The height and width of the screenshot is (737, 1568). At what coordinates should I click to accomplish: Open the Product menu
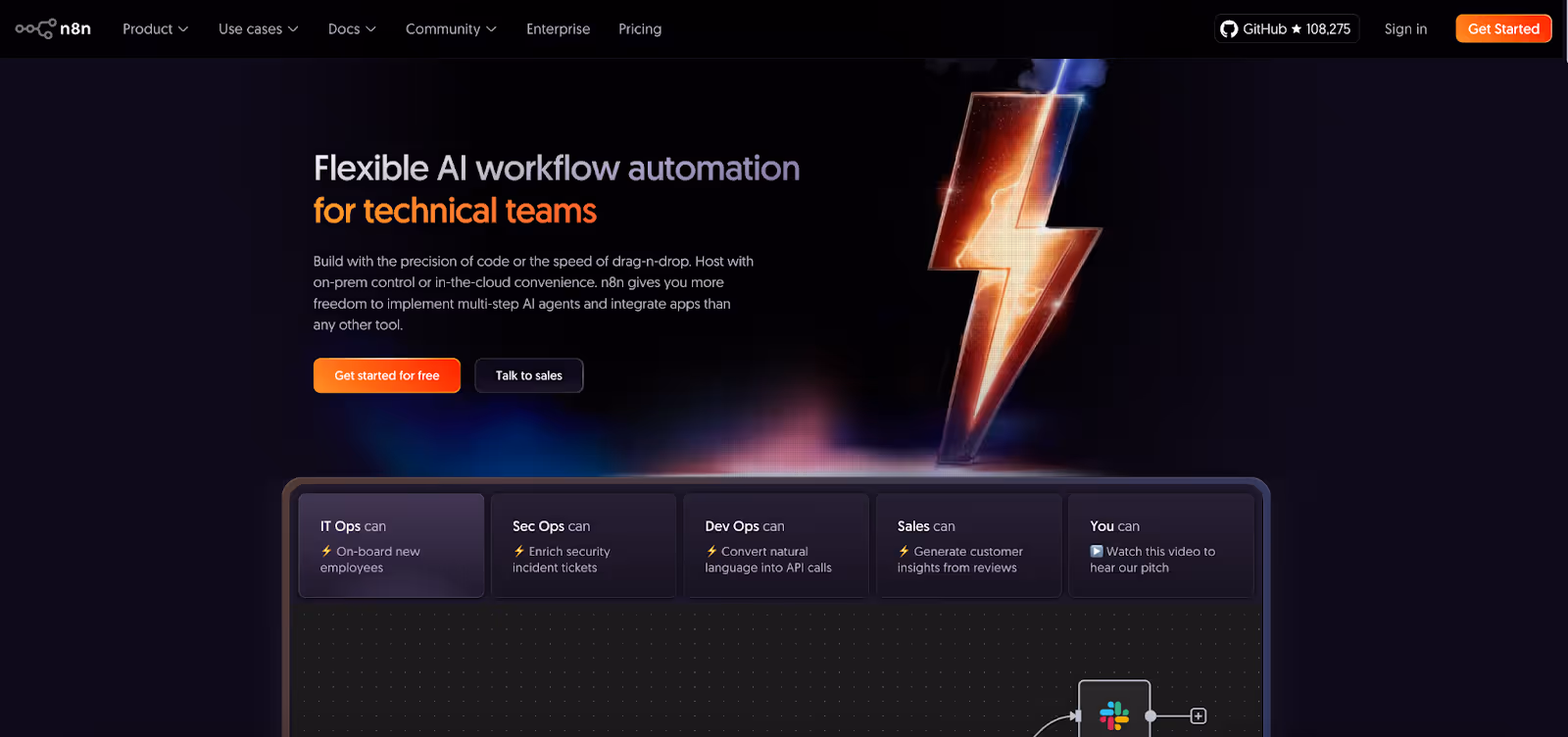pyautogui.click(x=155, y=29)
